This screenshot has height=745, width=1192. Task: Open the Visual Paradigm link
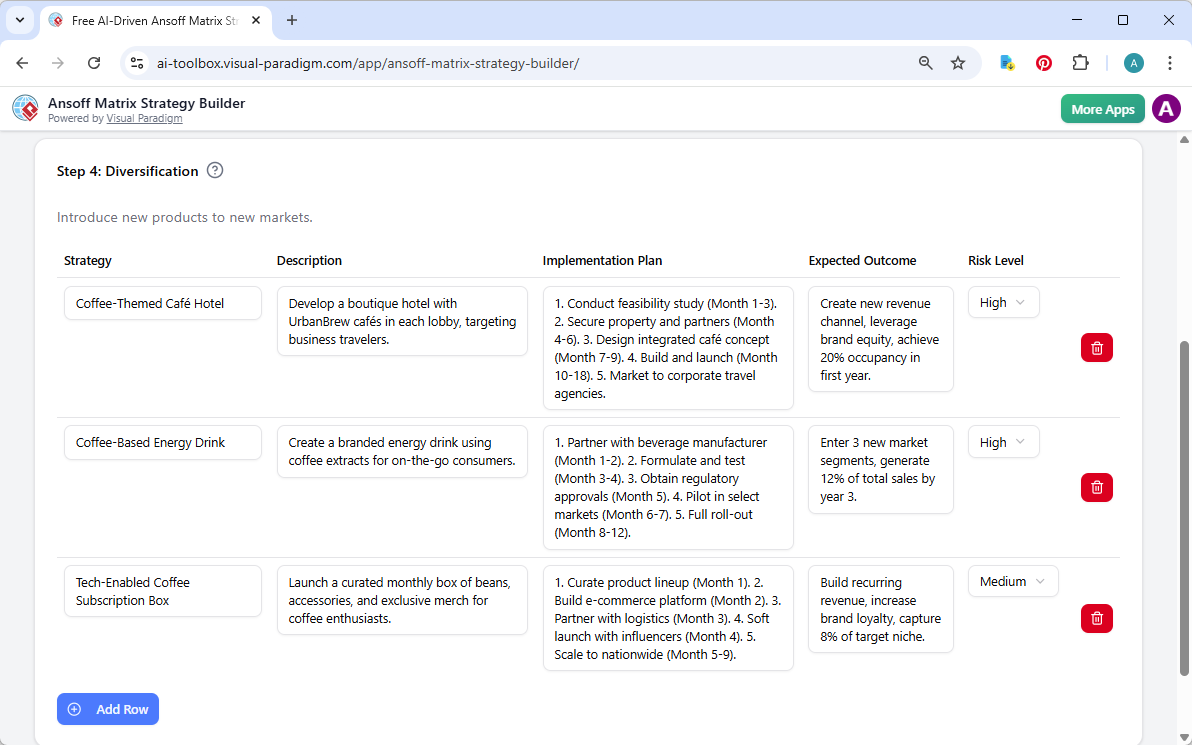click(144, 118)
